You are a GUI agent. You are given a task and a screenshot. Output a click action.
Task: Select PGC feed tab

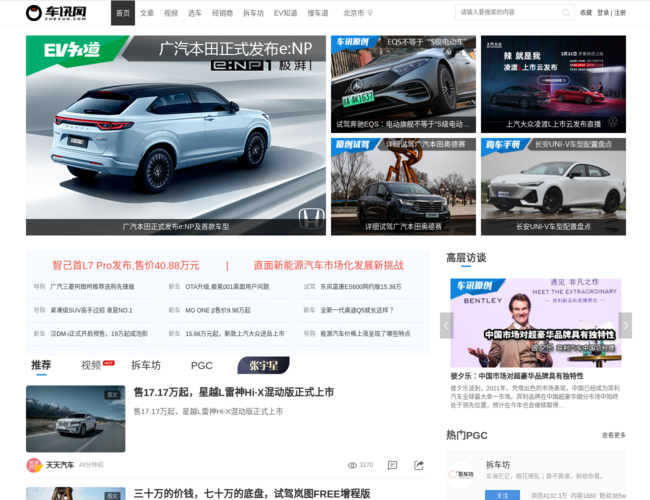pyautogui.click(x=201, y=365)
